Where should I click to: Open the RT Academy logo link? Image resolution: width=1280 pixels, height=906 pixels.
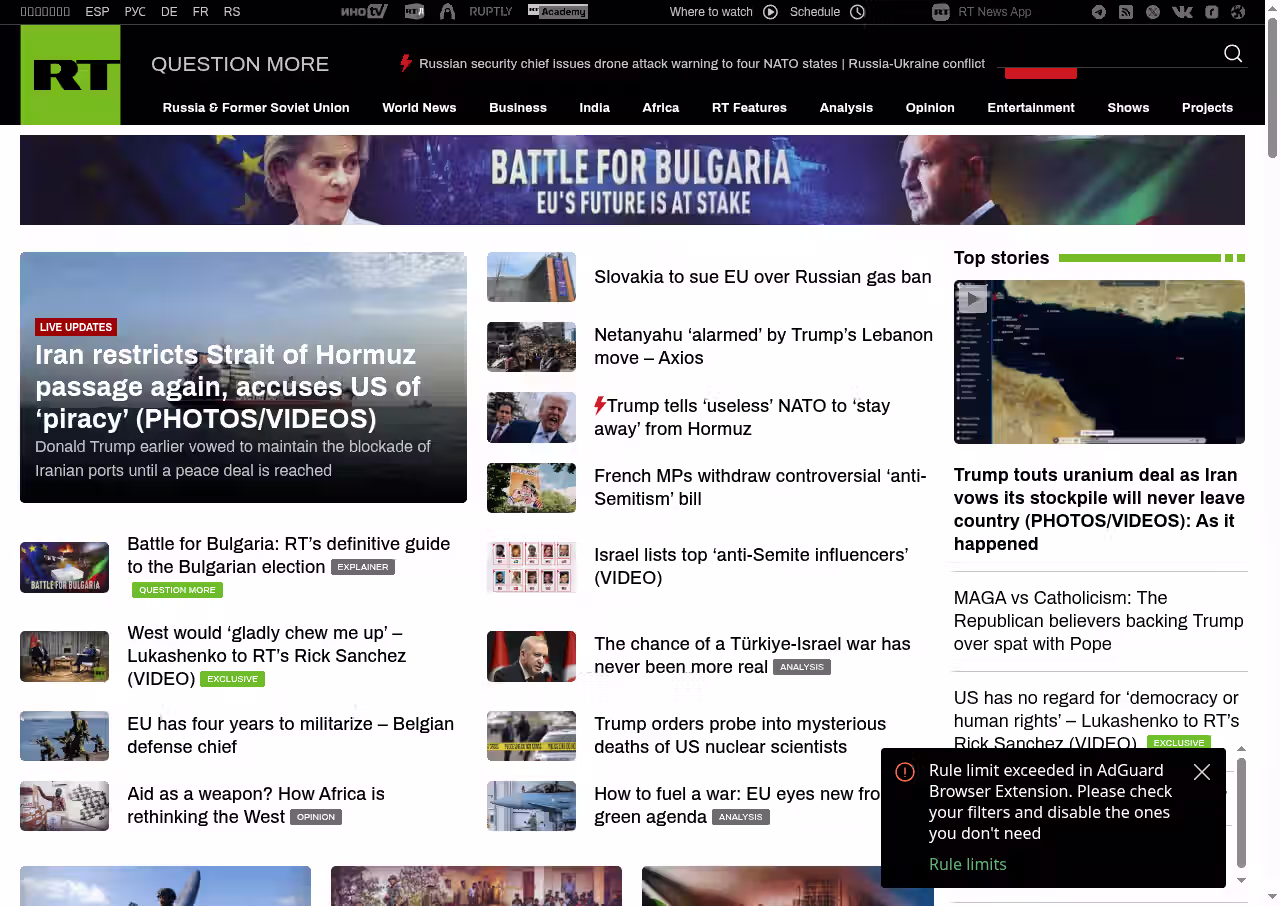558,12
